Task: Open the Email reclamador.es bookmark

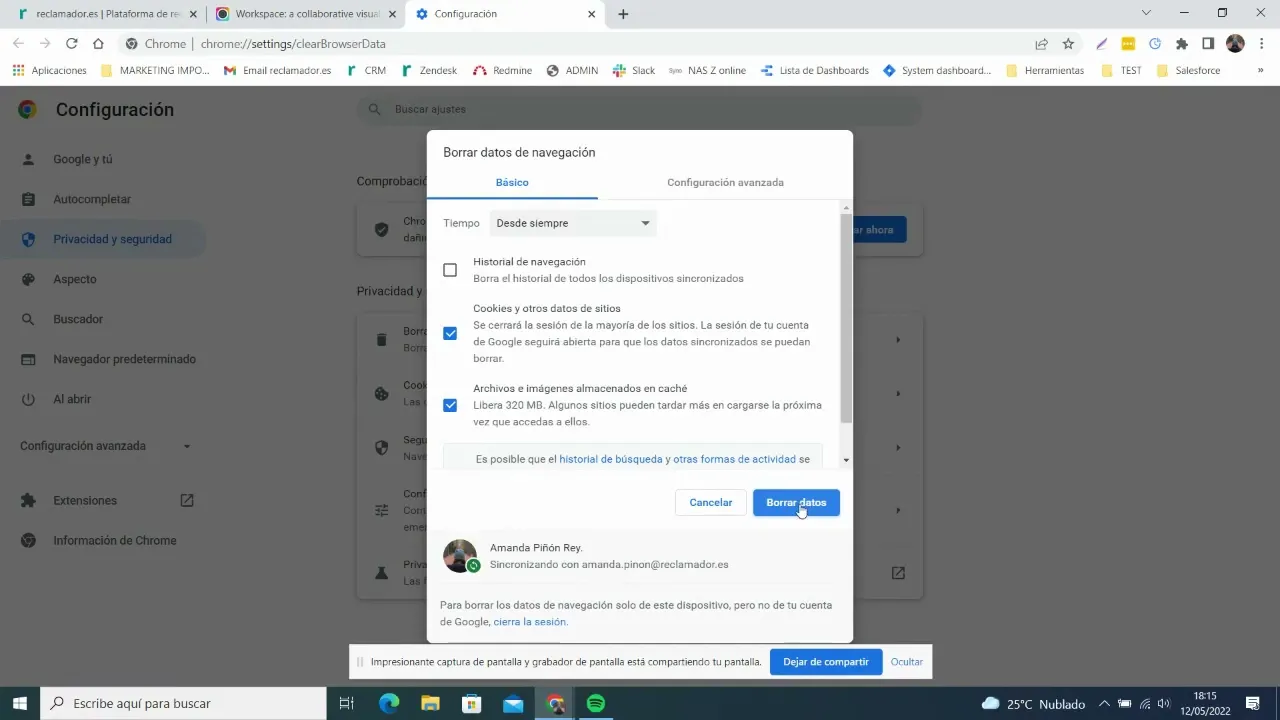Action: (277, 71)
